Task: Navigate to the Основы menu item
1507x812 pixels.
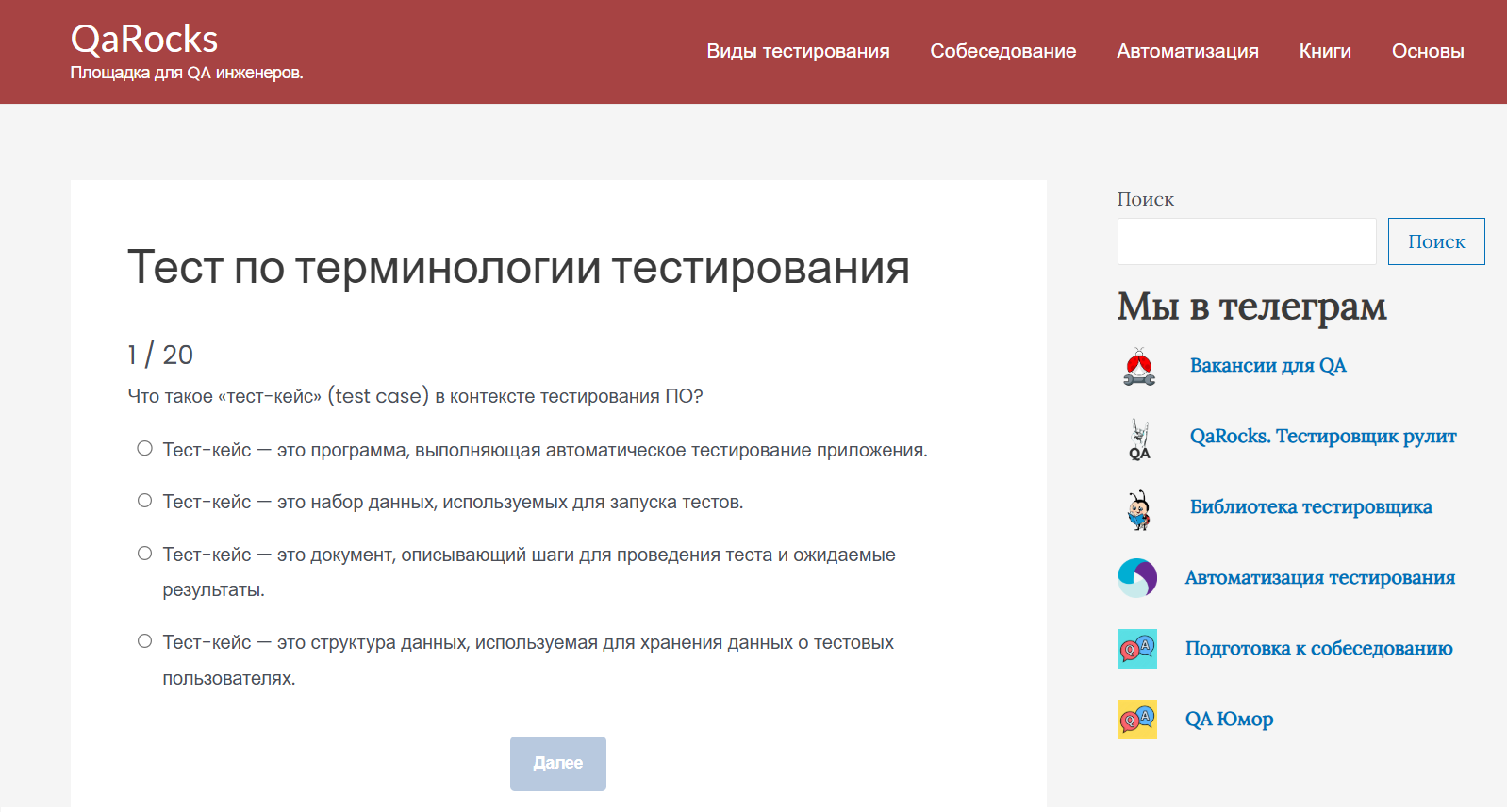Action: 1427,51
